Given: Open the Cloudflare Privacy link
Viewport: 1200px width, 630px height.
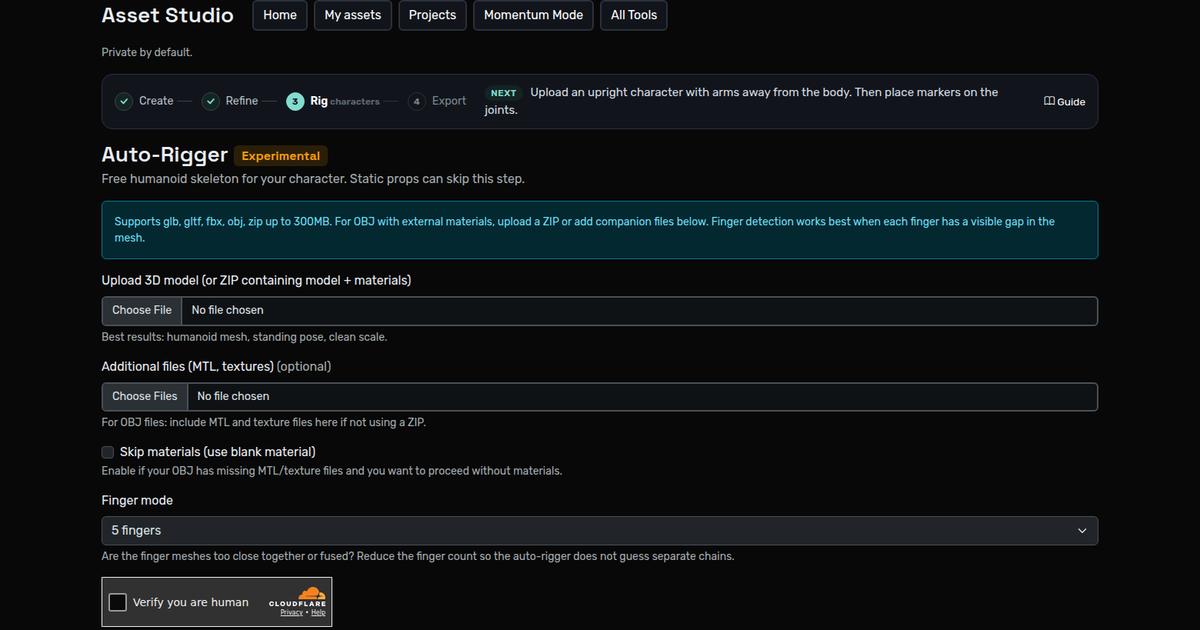Looking at the screenshot, I should pyautogui.click(x=291, y=612).
